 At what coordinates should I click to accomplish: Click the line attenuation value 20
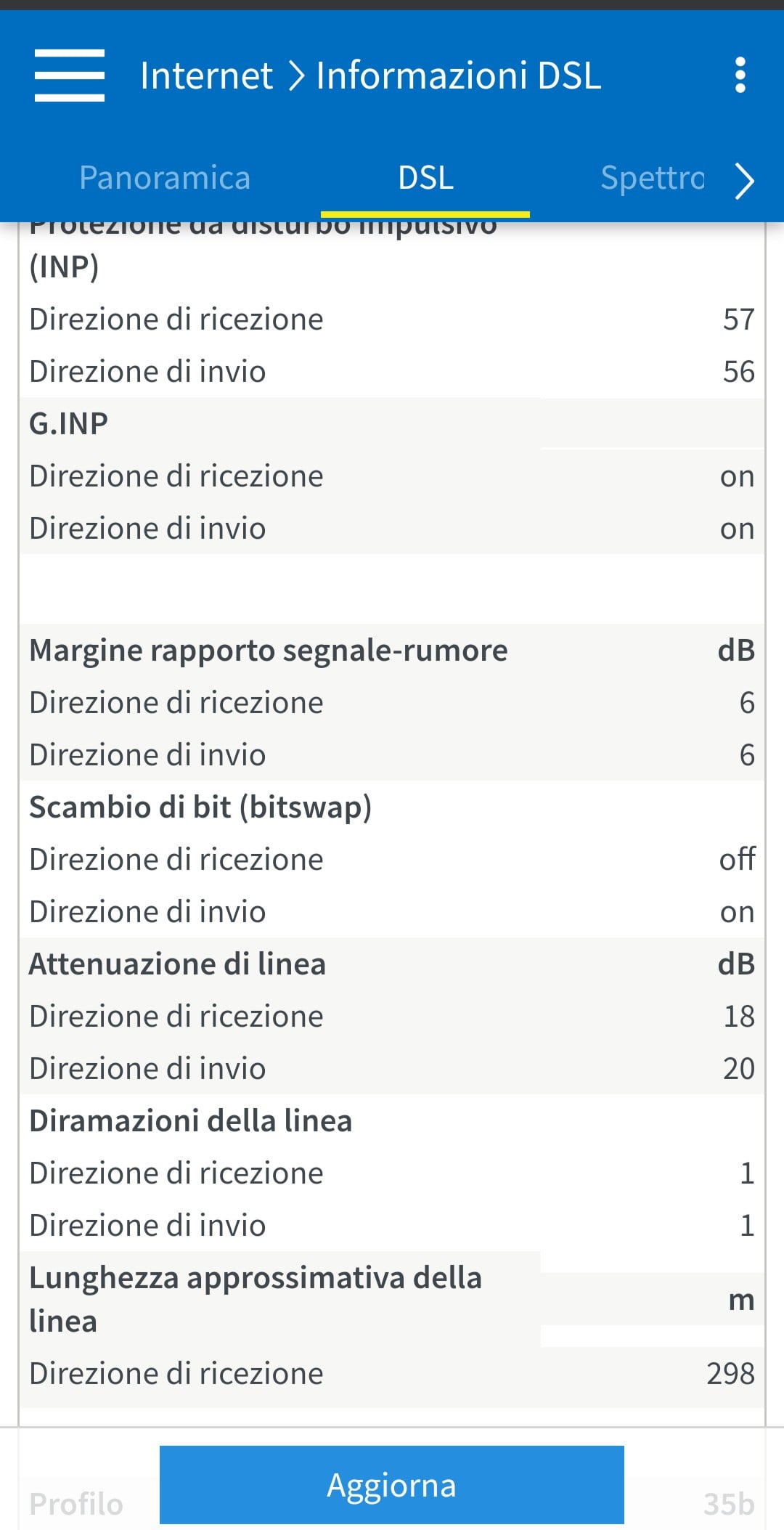(x=738, y=1068)
